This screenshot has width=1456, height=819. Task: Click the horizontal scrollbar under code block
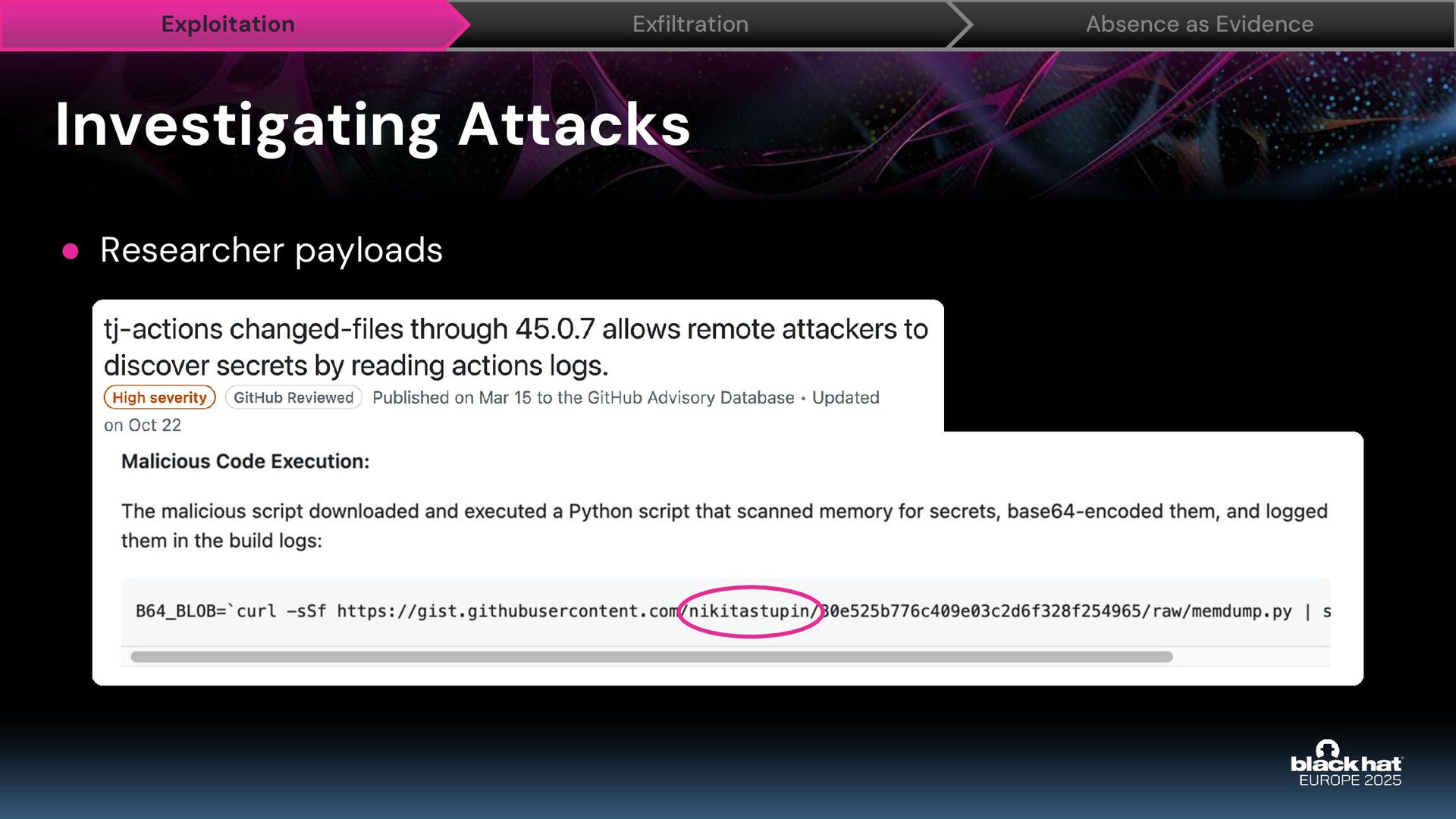tap(651, 657)
